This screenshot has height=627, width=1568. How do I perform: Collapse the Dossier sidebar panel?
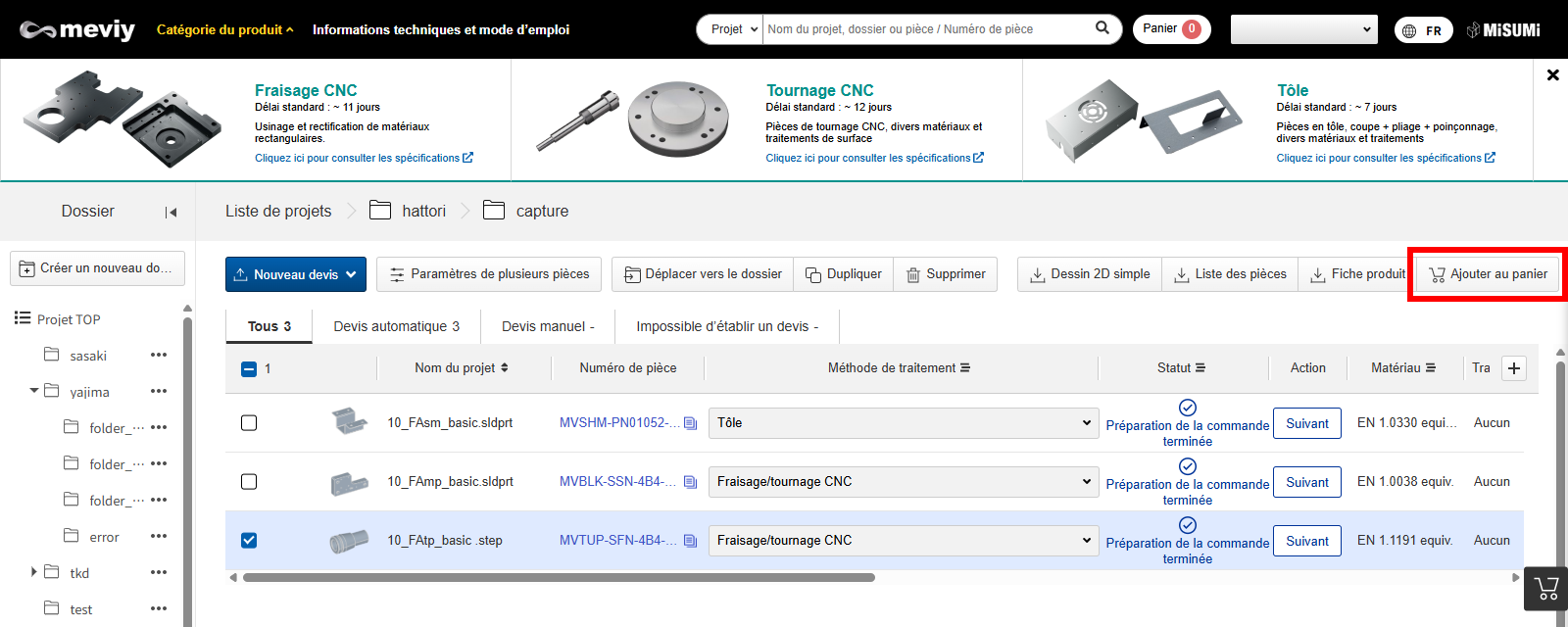(171, 212)
